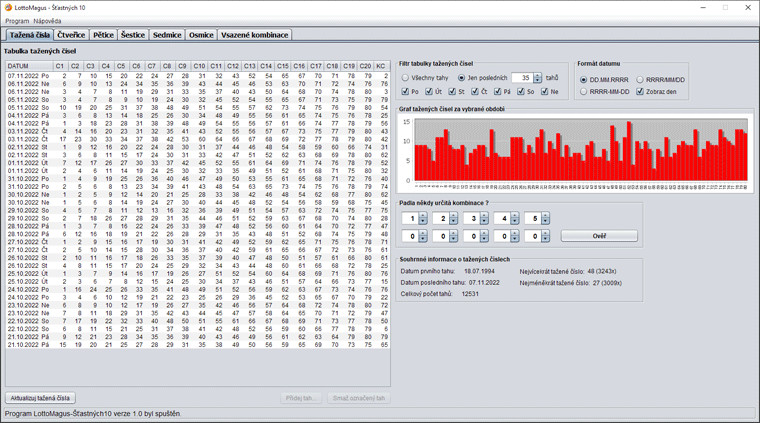Open the Nápověda menu

[47, 20]
